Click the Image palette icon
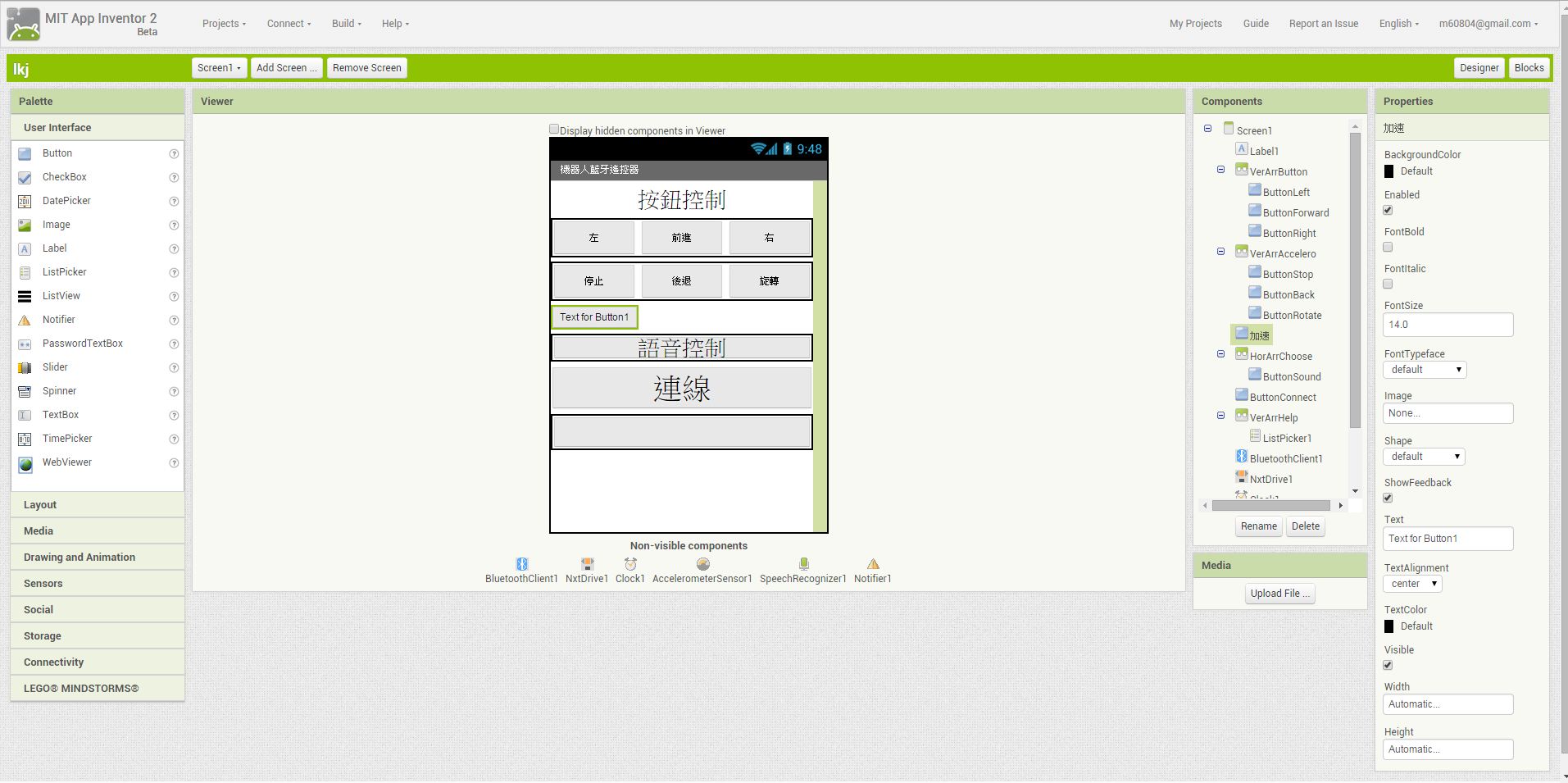1568x783 pixels. tap(25, 225)
